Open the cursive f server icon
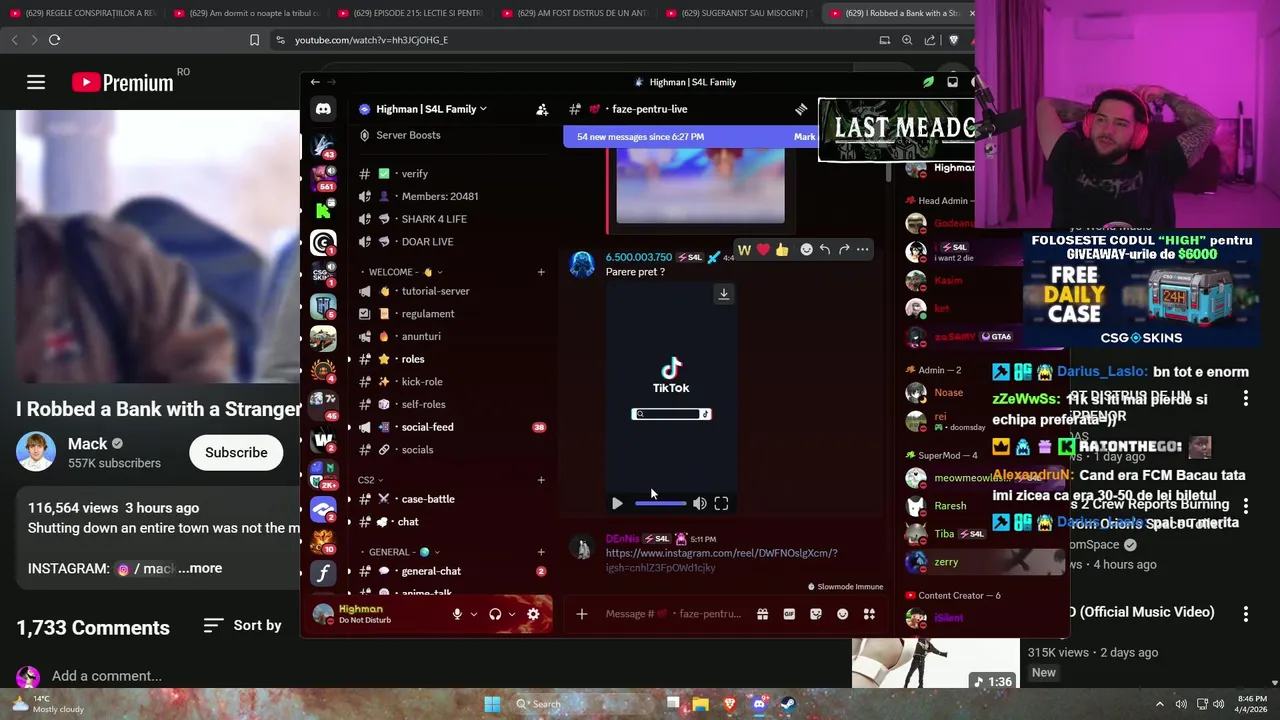 pyautogui.click(x=323, y=574)
